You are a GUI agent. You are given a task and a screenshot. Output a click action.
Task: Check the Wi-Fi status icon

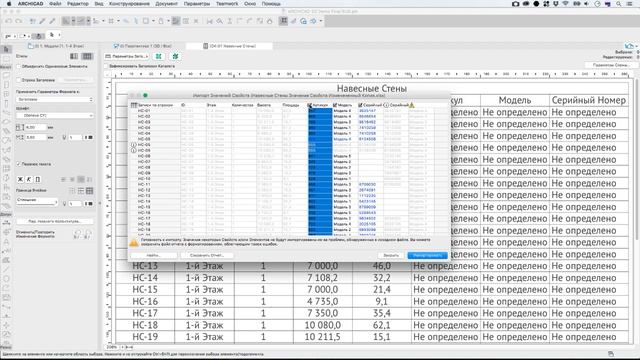pos(565,4)
